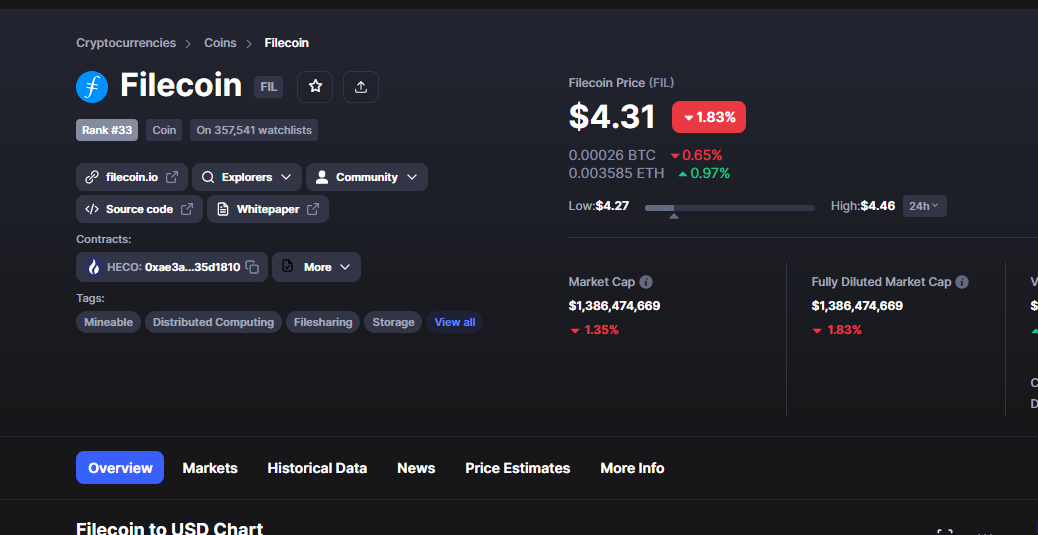The height and width of the screenshot is (535, 1038).
Task: Click the low-high price range bar
Action: click(730, 208)
